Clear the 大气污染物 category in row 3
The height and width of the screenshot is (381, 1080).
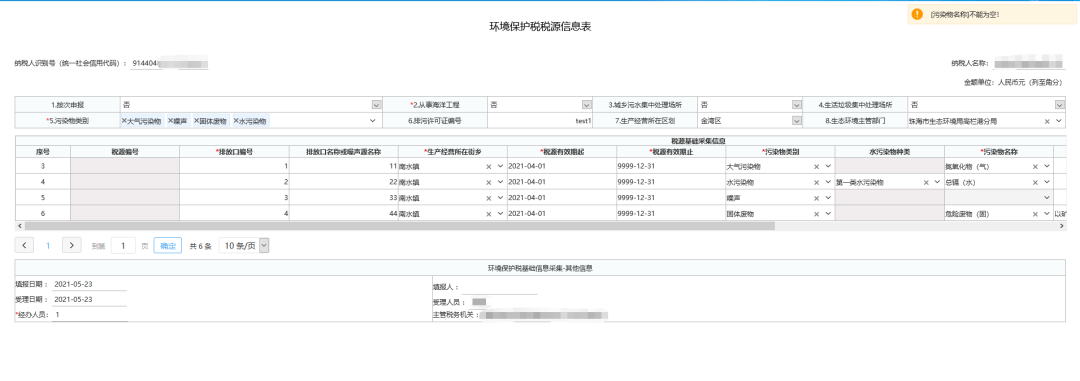pos(817,167)
